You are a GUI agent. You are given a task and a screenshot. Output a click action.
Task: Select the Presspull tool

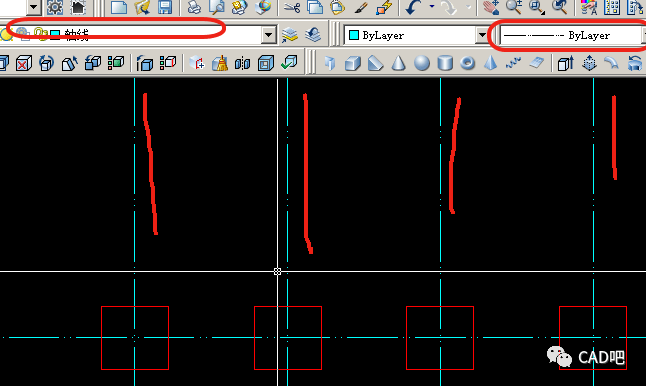(589, 63)
